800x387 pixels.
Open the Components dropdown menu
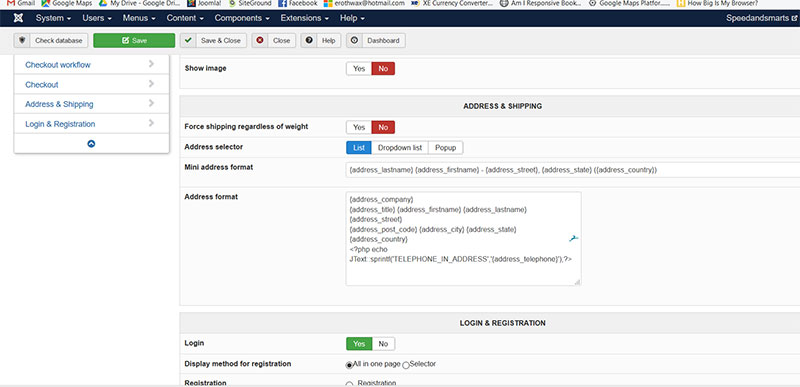(242, 18)
